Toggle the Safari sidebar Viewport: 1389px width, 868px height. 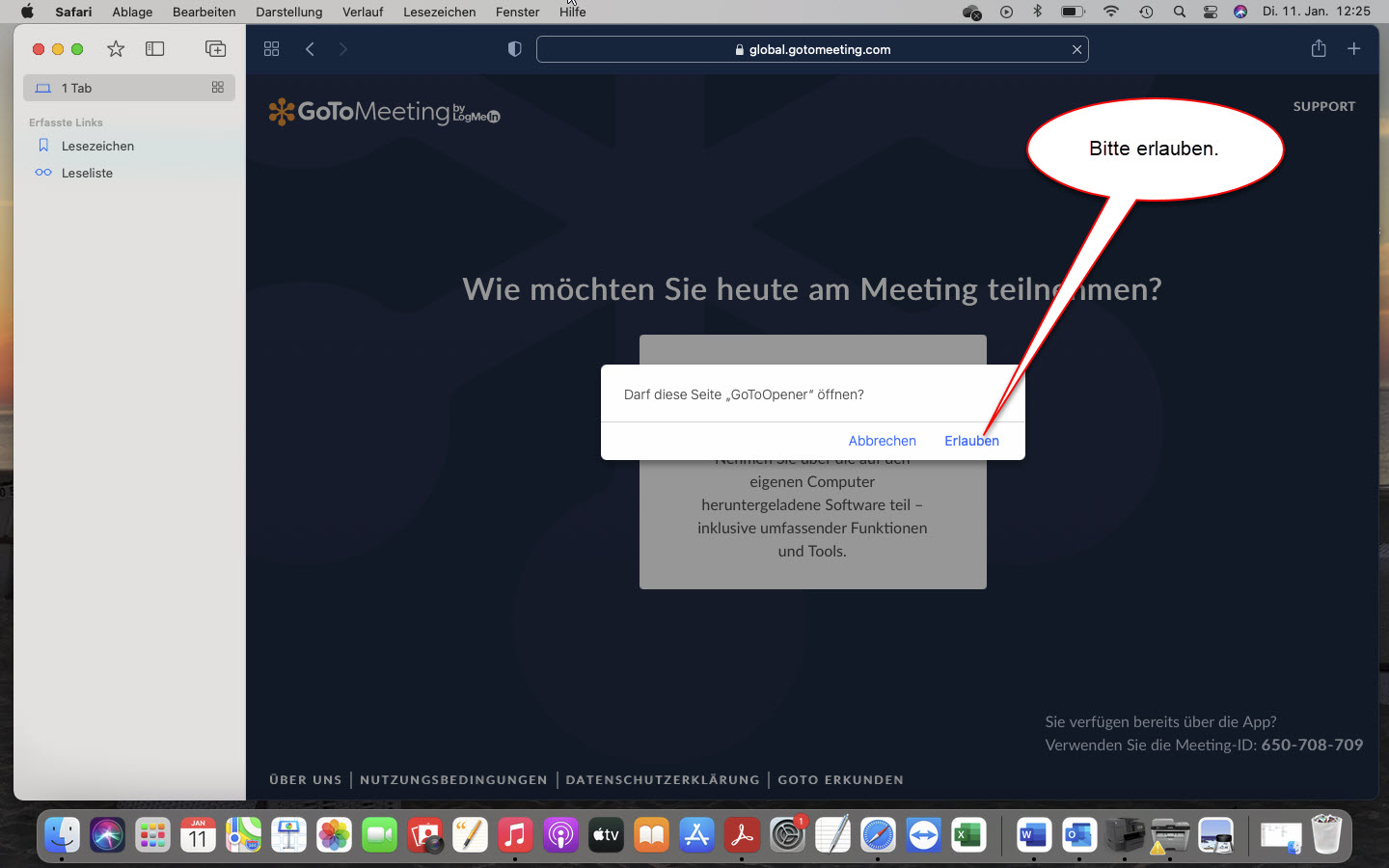pos(154,48)
